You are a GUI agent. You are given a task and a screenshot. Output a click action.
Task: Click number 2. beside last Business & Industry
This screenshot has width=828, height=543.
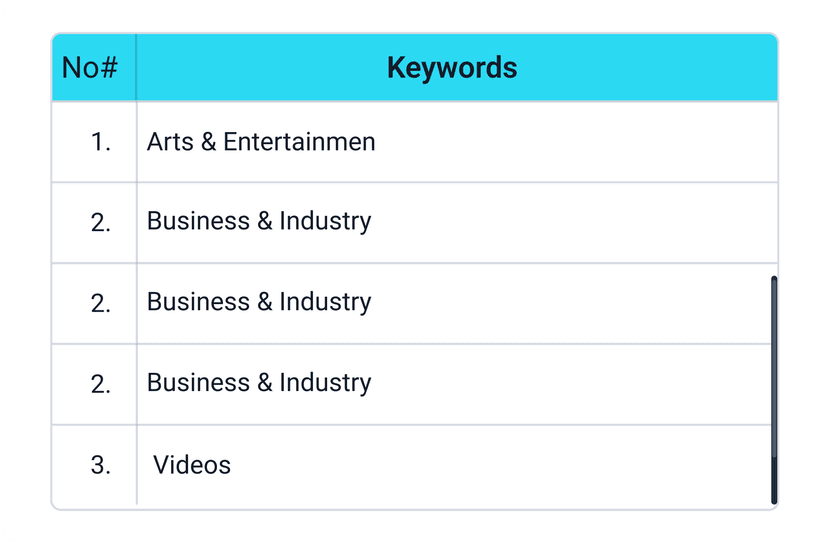coord(101,385)
